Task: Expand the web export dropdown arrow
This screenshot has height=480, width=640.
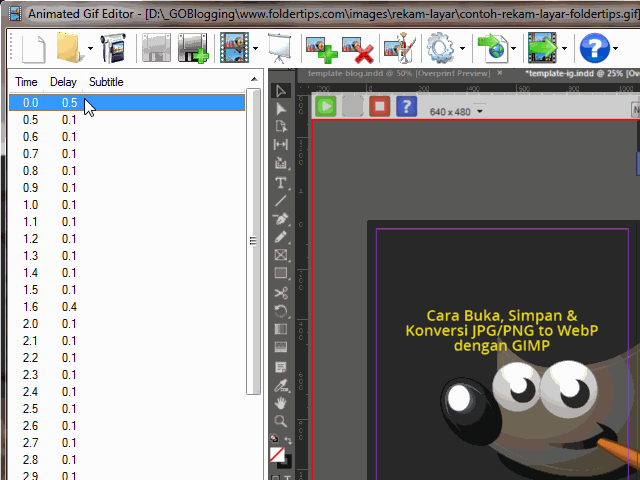Action: tap(513, 49)
